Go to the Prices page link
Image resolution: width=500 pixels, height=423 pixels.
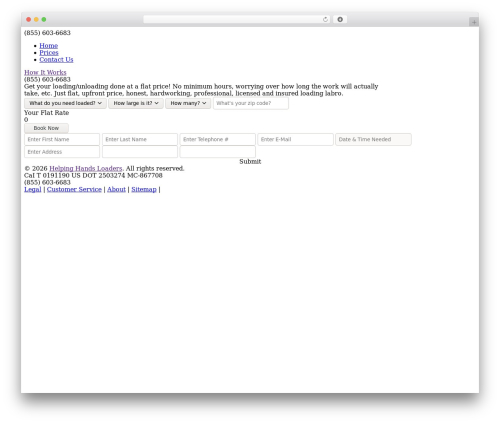(49, 53)
